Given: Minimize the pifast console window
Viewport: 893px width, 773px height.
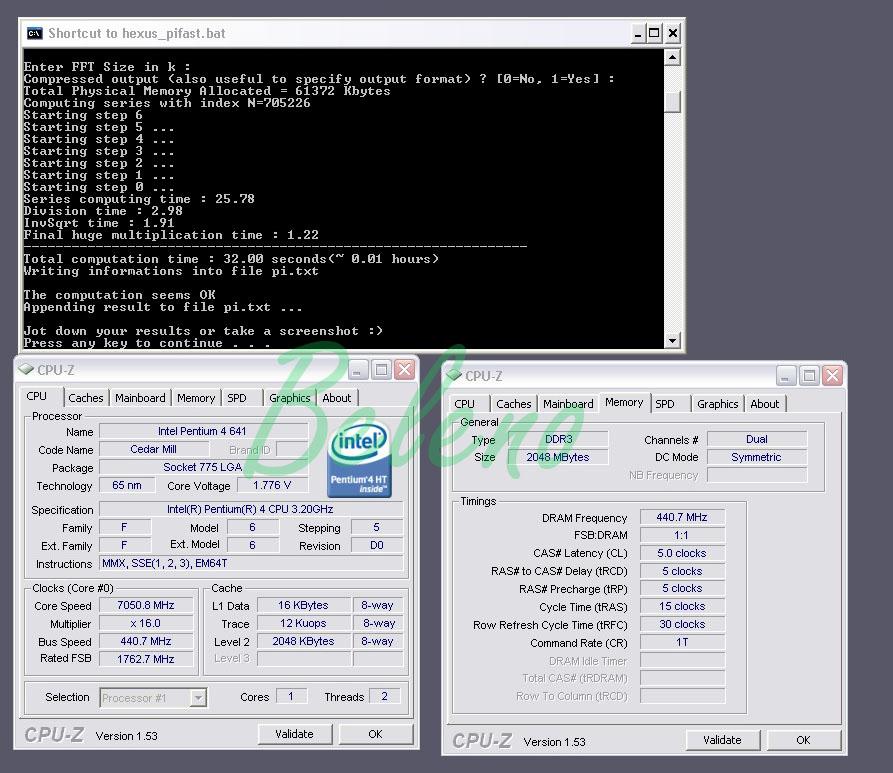Looking at the screenshot, I should click(638, 34).
